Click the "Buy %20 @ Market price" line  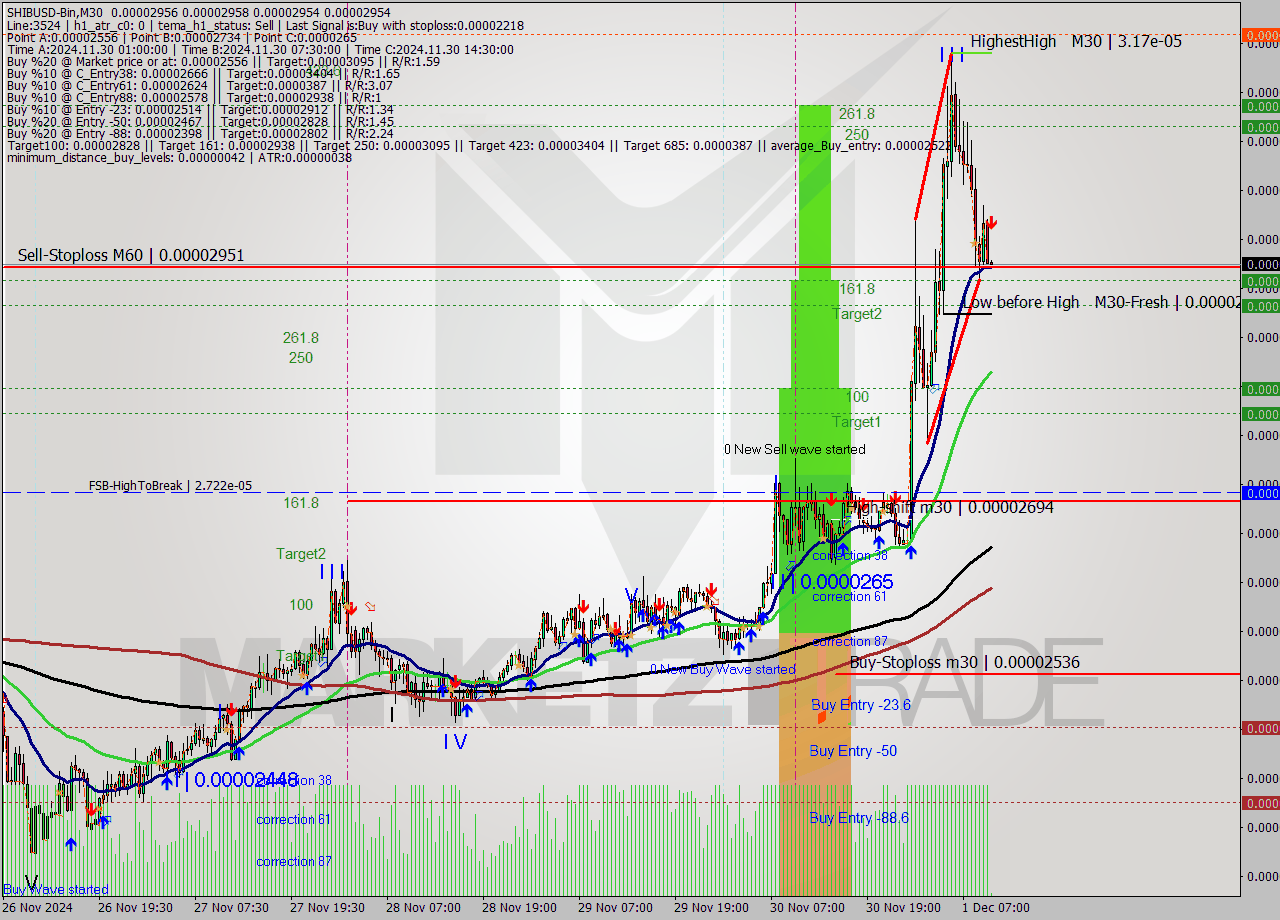pyautogui.click(x=223, y=61)
